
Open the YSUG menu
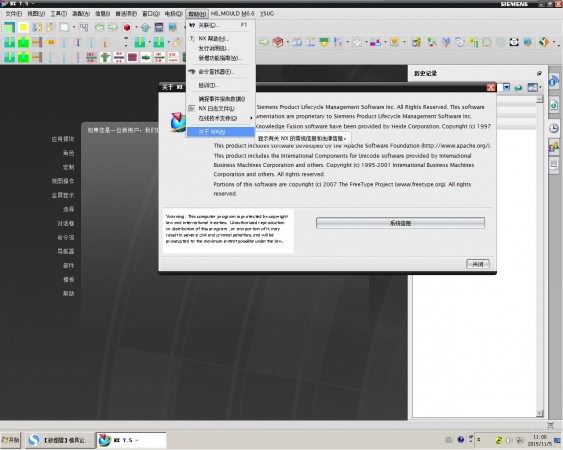tap(267, 14)
